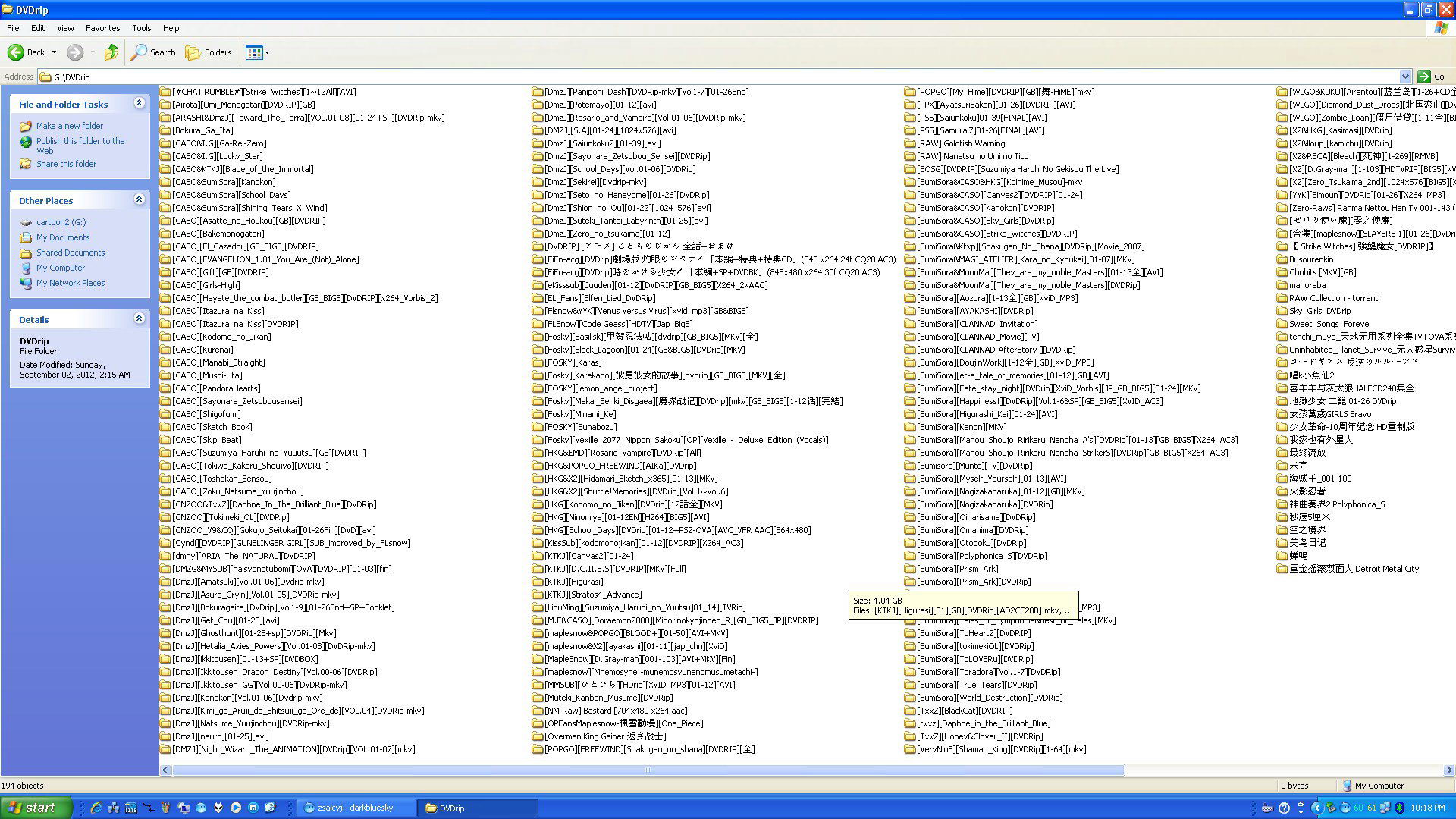This screenshot has height=819, width=1456.
Task: Open the Search pane from the toolbar
Action: [153, 52]
